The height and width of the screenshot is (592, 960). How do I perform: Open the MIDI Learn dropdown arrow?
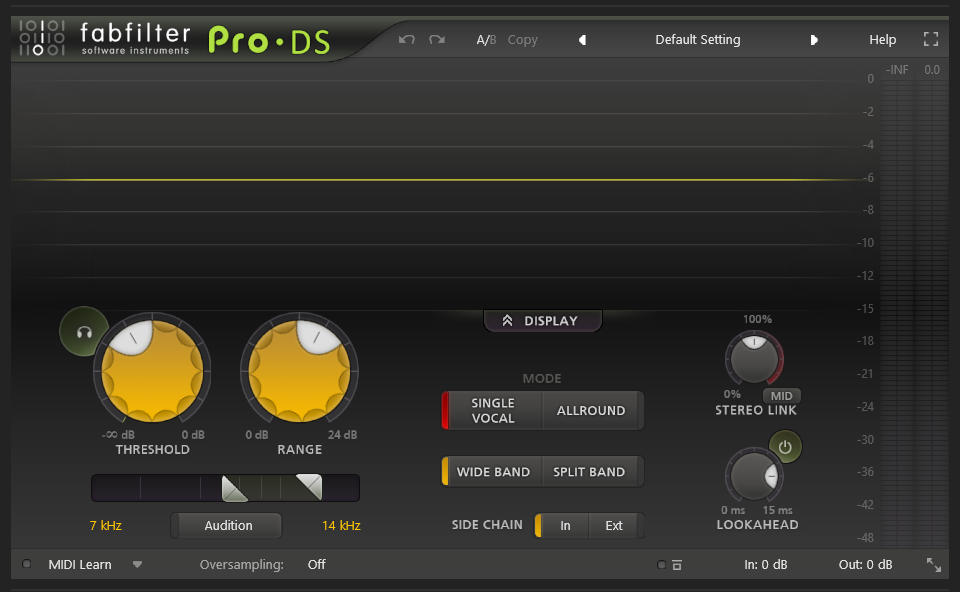pyautogui.click(x=137, y=564)
